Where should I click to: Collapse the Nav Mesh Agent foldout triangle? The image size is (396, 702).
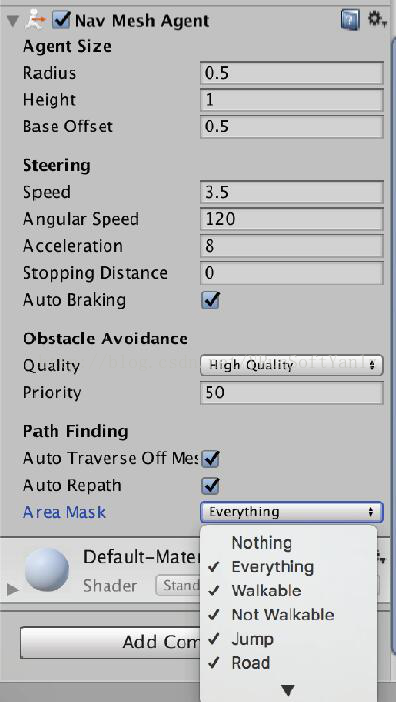tap(13, 21)
